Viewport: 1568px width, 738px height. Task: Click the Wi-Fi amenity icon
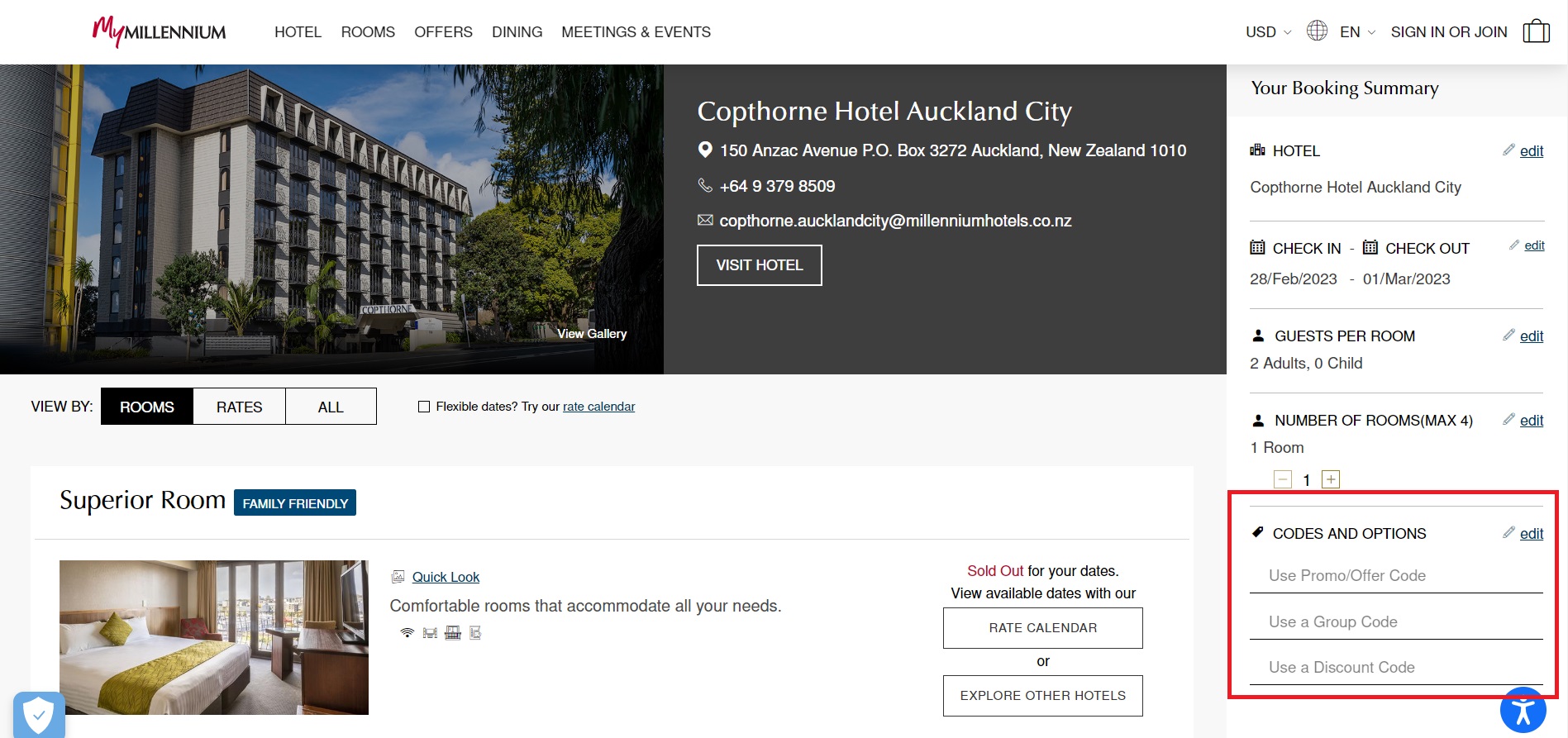coord(407,633)
